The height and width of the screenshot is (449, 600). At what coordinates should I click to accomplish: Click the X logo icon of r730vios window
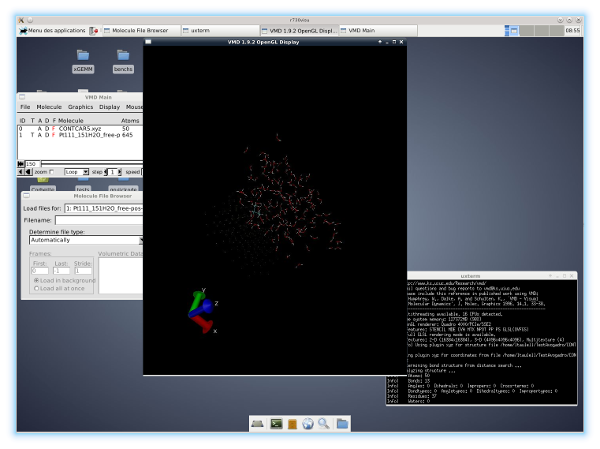[x=21, y=20]
